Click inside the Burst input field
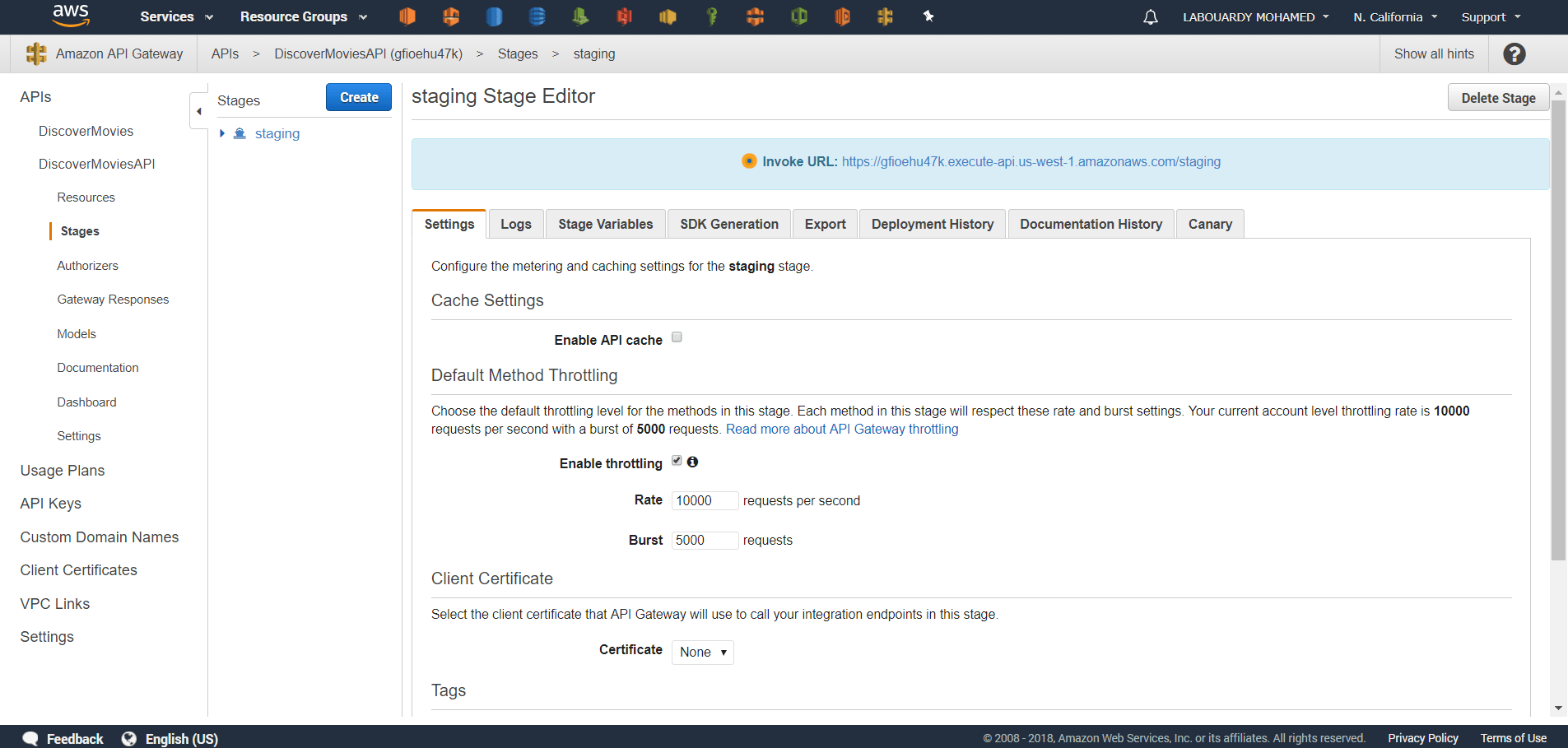Screen dimensions: 1568x748 point(705,540)
